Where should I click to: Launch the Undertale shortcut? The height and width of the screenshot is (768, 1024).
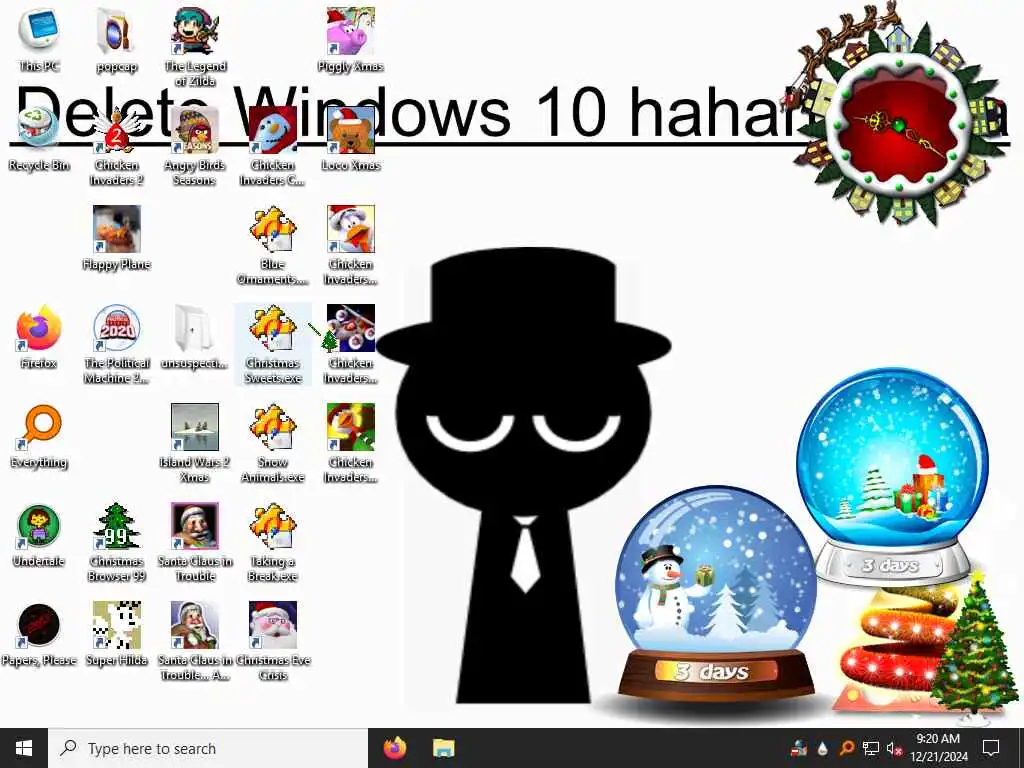[x=39, y=536]
